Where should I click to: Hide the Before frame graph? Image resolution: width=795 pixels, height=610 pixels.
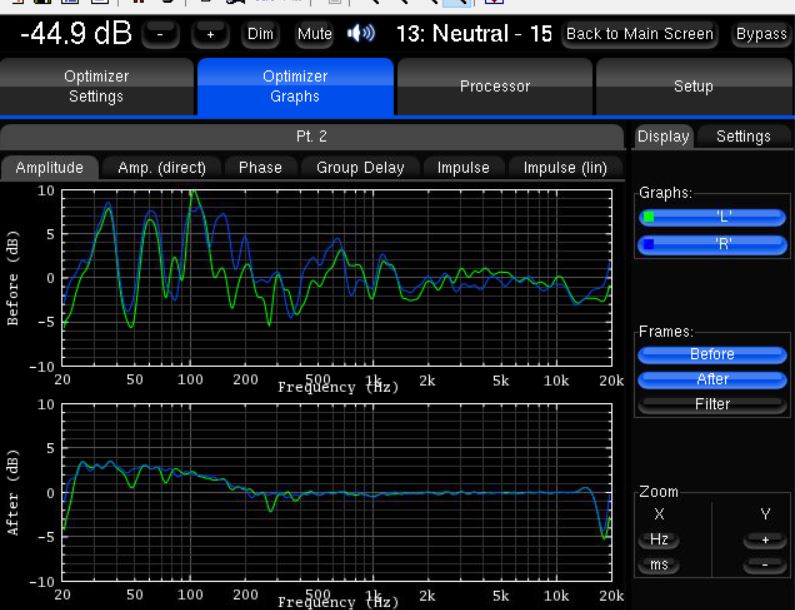(711, 354)
